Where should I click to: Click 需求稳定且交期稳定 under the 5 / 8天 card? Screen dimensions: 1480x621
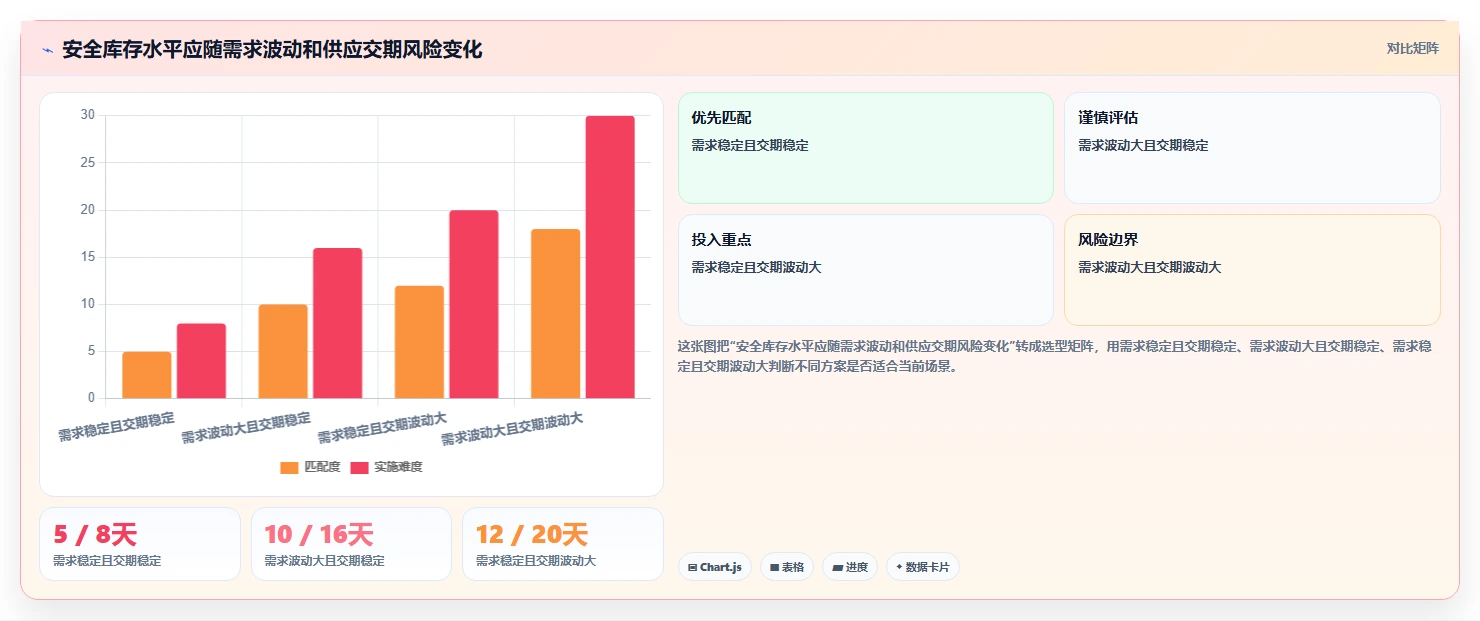pos(107,561)
